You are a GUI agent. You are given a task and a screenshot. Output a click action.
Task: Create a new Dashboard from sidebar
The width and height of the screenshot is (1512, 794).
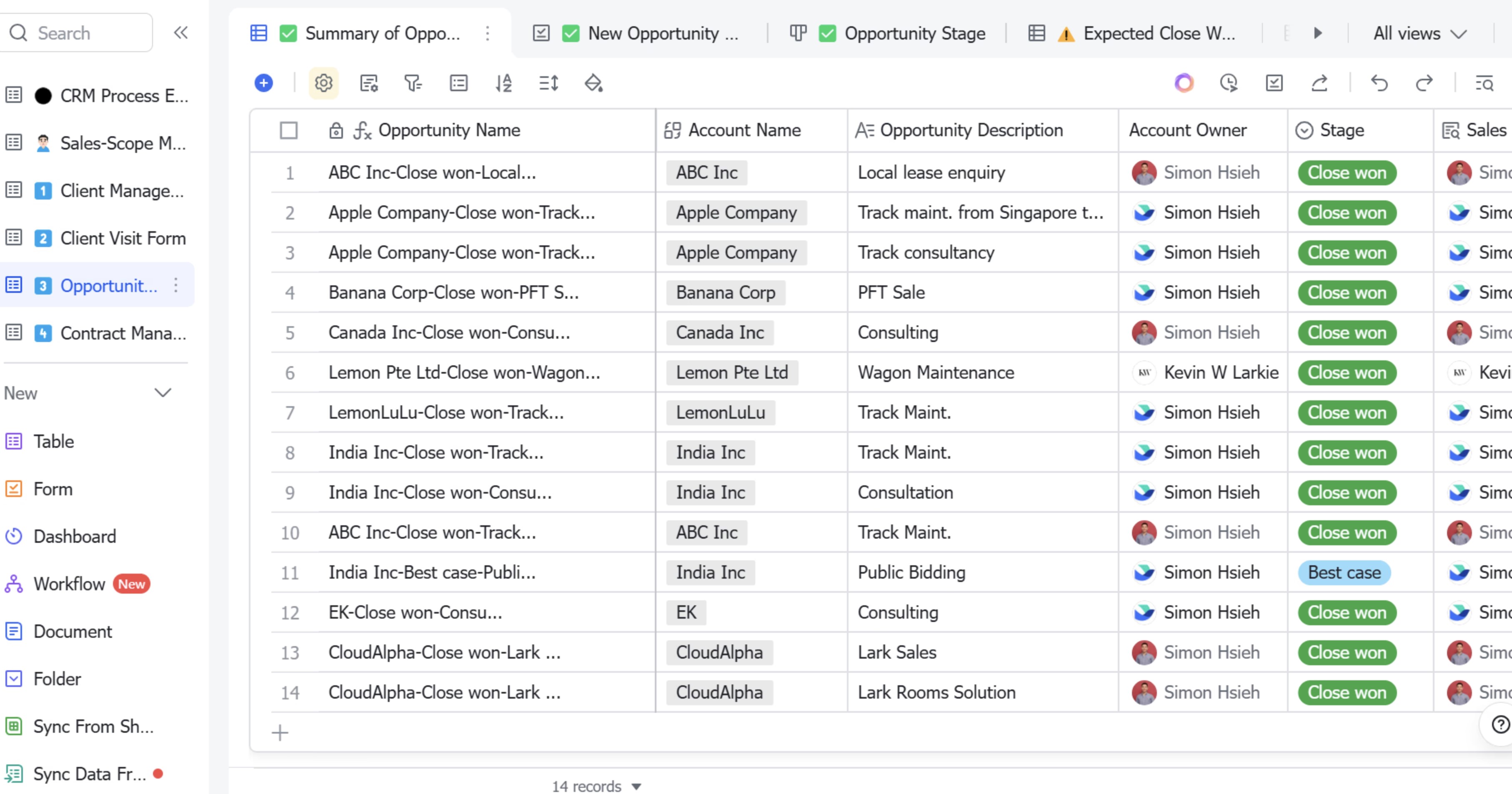[x=75, y=537]
